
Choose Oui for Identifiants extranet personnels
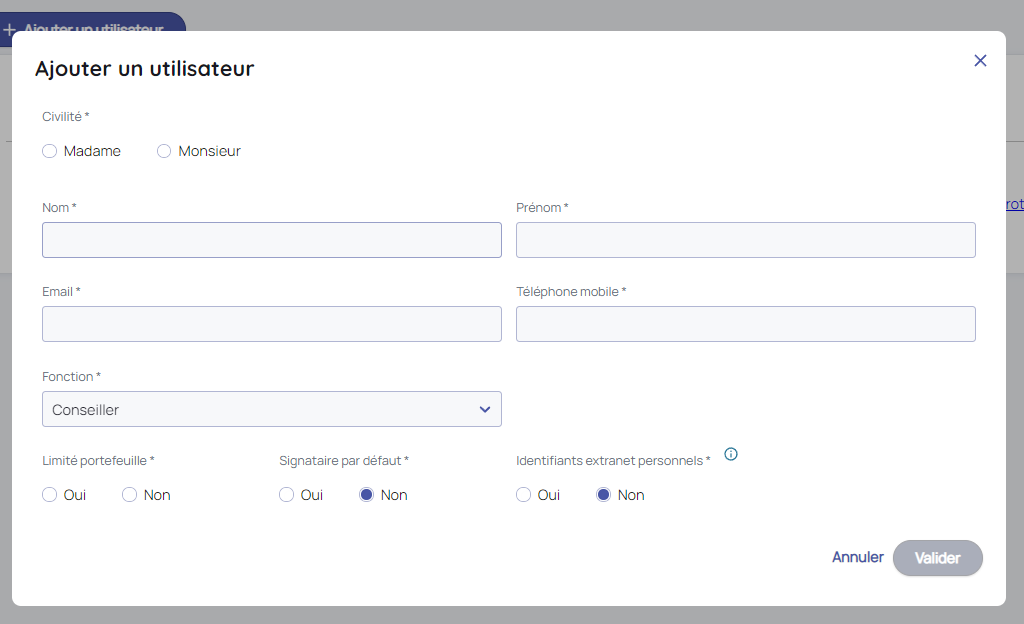point(524,495)
